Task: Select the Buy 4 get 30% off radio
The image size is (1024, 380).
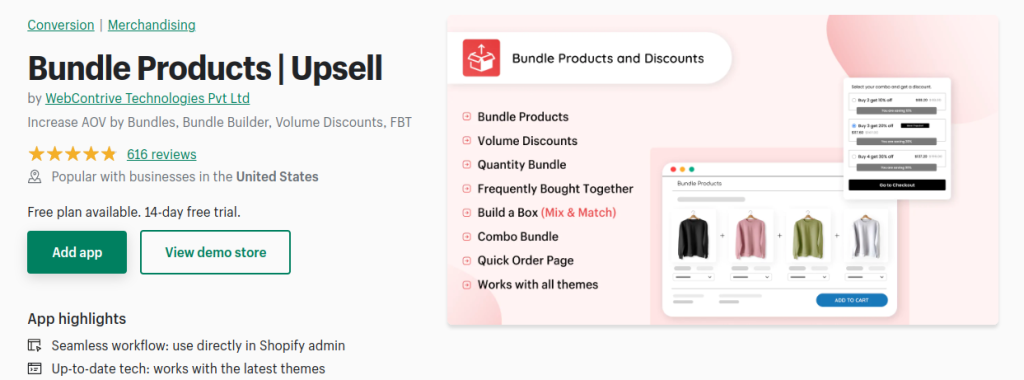Action: (854, 157)
